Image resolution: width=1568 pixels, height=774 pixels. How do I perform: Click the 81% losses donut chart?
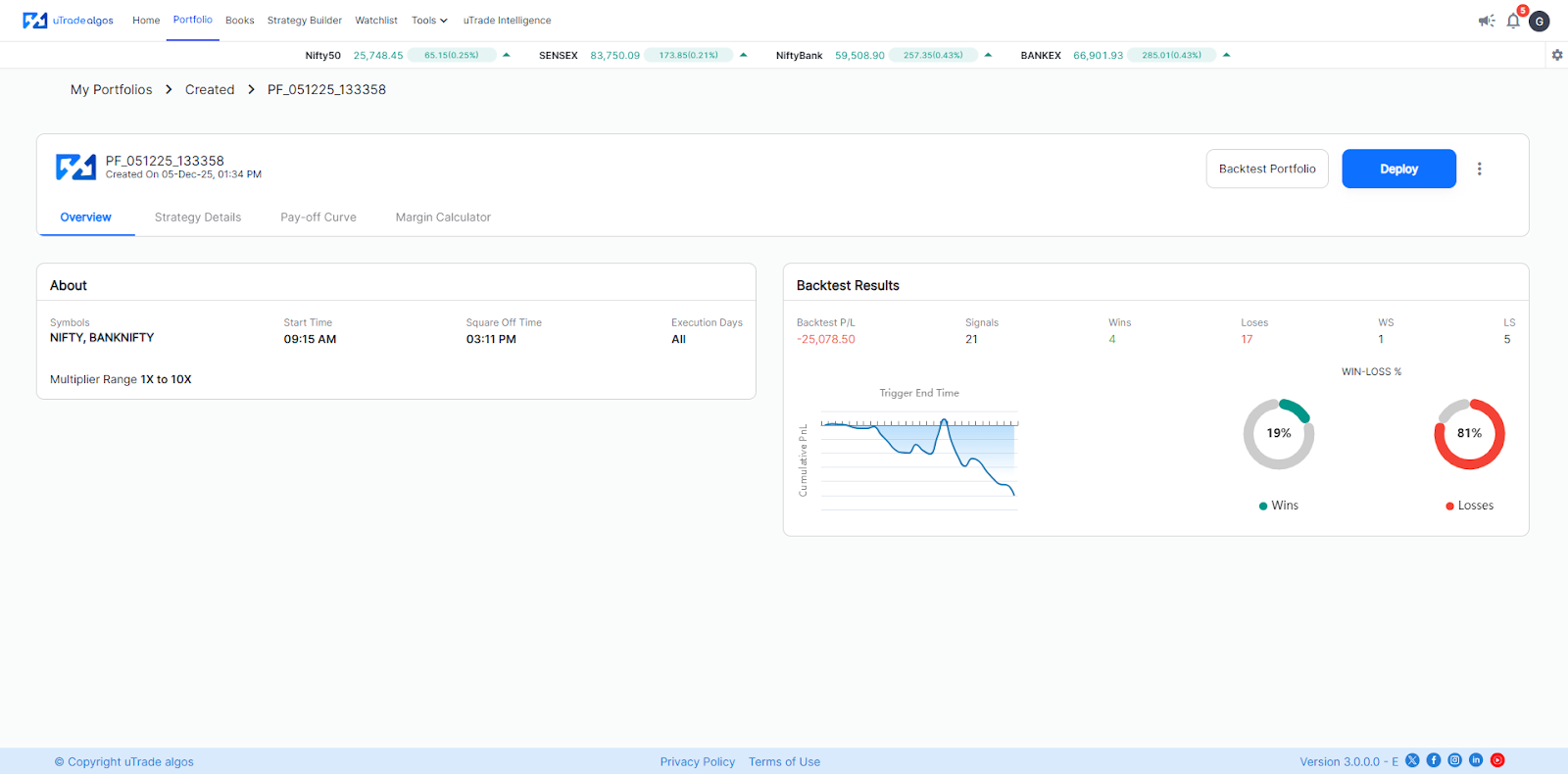(1469, 433)
